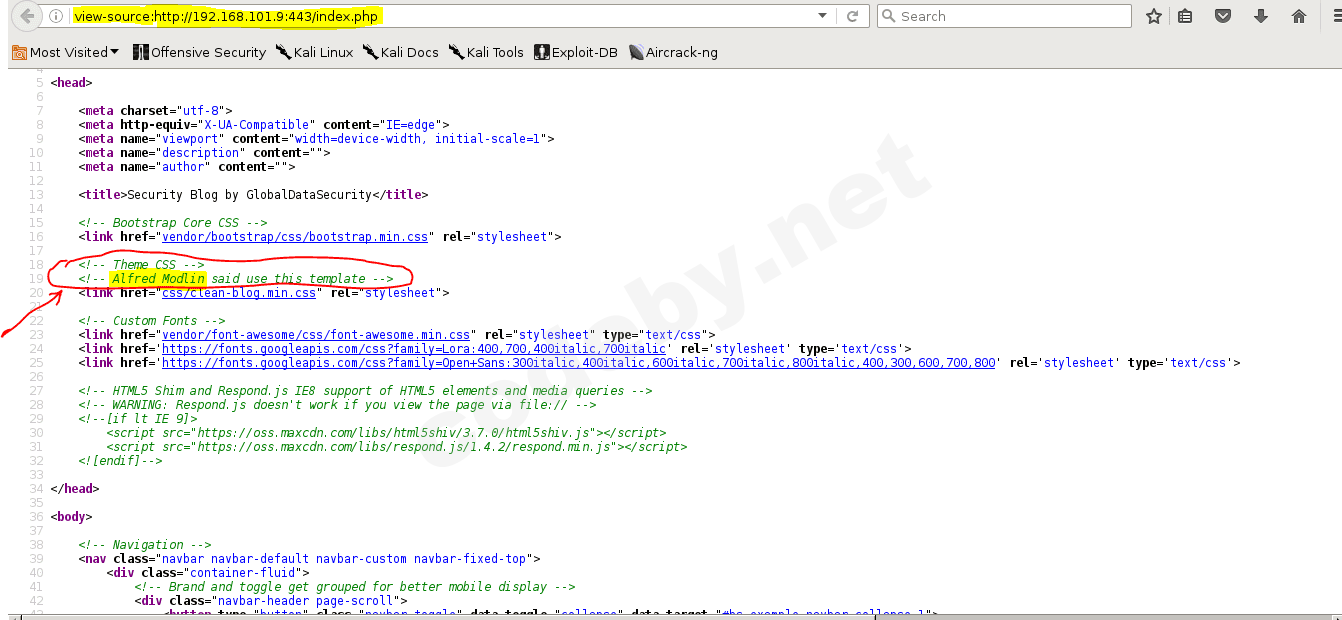Click the search magnifier icon
Screen dimensions: 1342x620
tap(888, 16)
